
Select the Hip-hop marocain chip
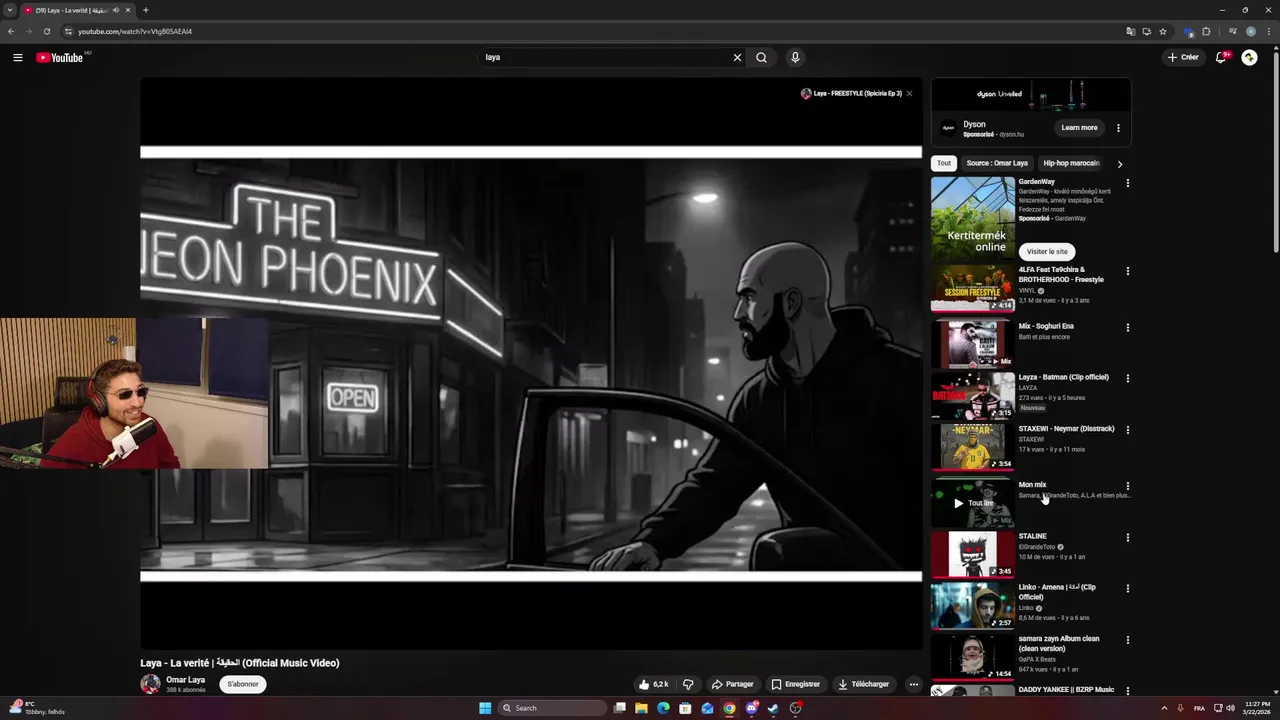(1071, 163)
